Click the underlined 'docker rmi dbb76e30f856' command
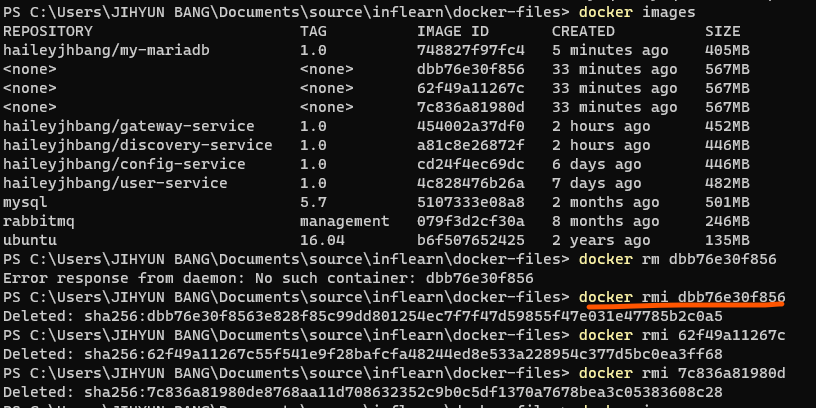 pyautogui.click(x=682, y=297)
